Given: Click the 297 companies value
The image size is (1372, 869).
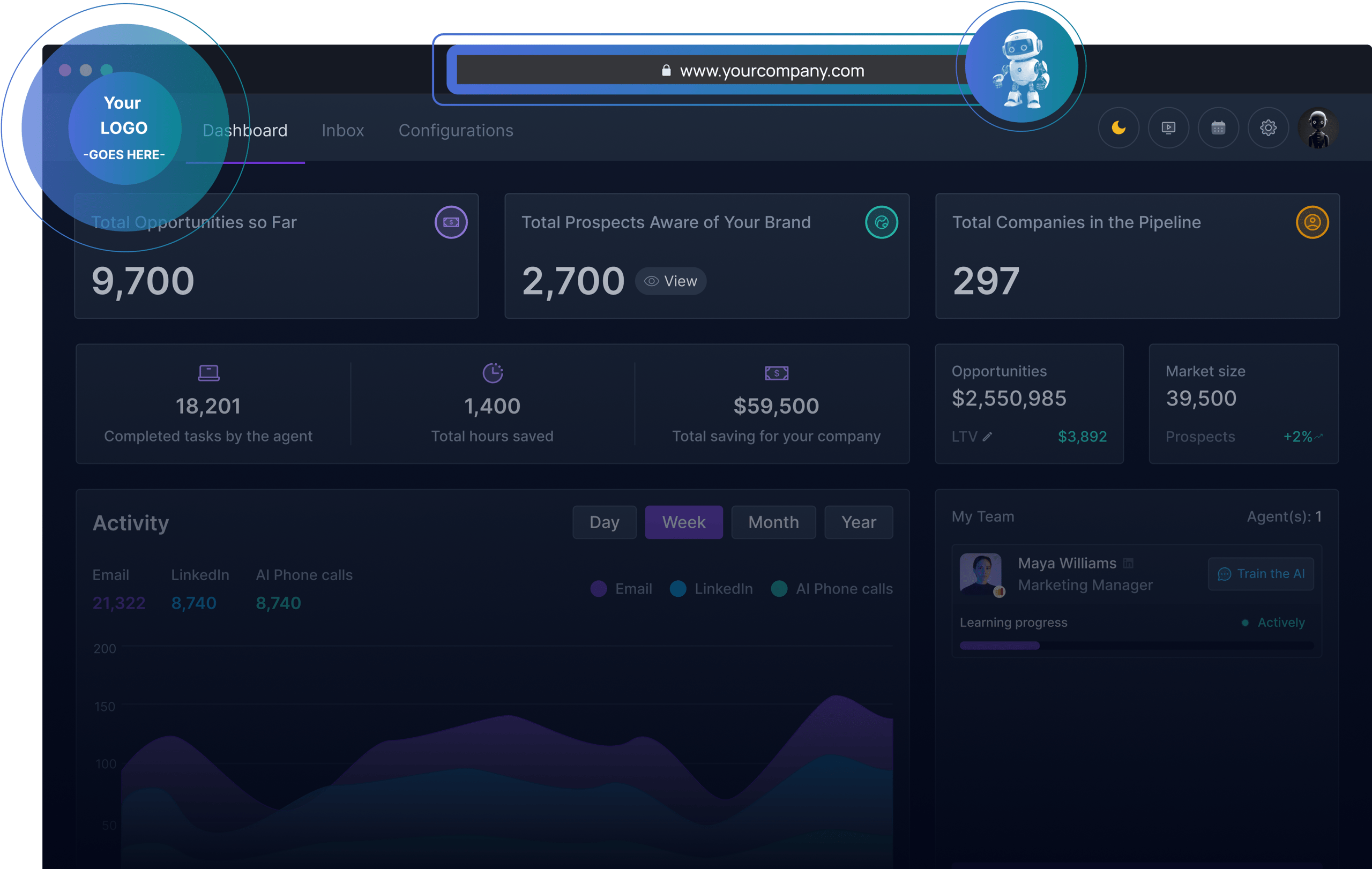Looking at the screenshot, I should [x=986, y=281].
